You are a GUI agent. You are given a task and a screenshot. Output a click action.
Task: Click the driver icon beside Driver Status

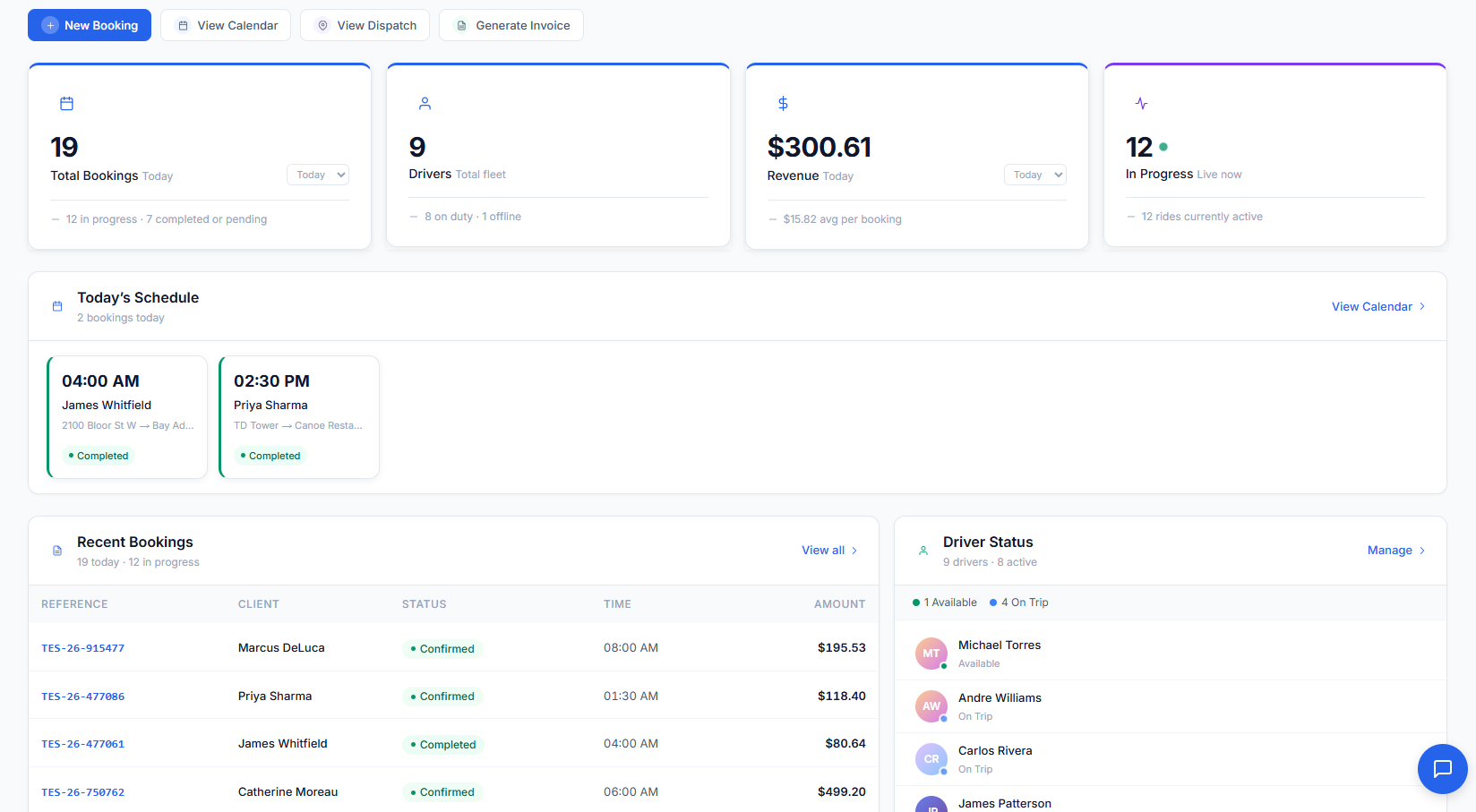(x=923, y=551)
